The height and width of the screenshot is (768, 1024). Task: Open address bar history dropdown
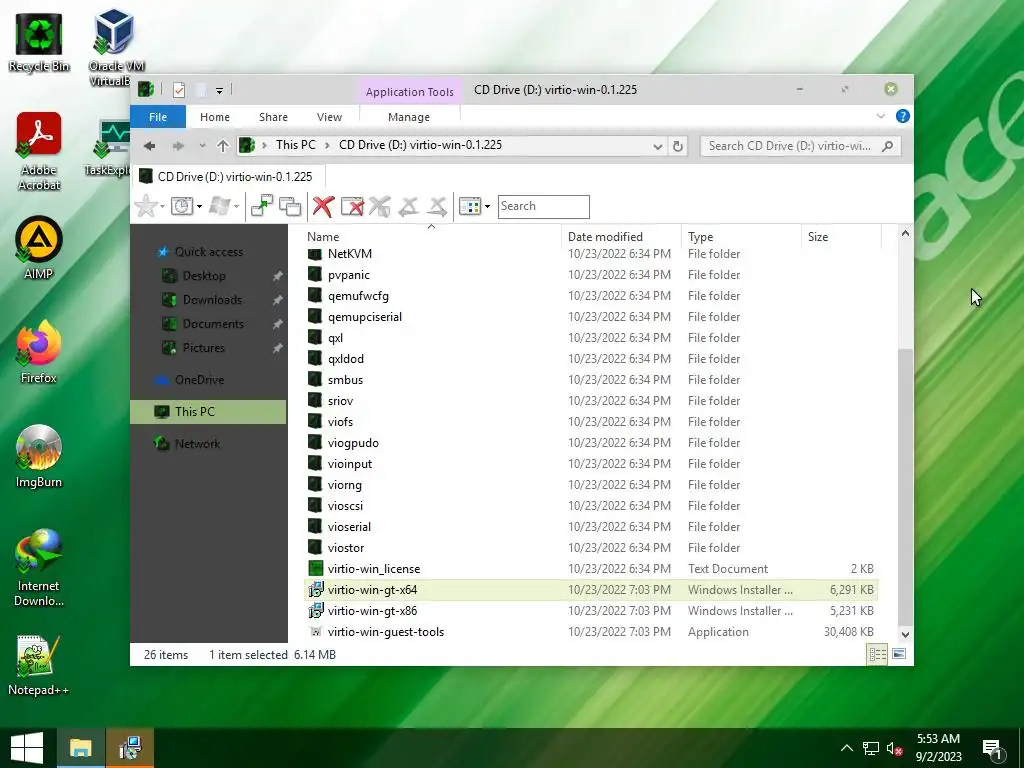pyautogui.click(x=658, y=146)
